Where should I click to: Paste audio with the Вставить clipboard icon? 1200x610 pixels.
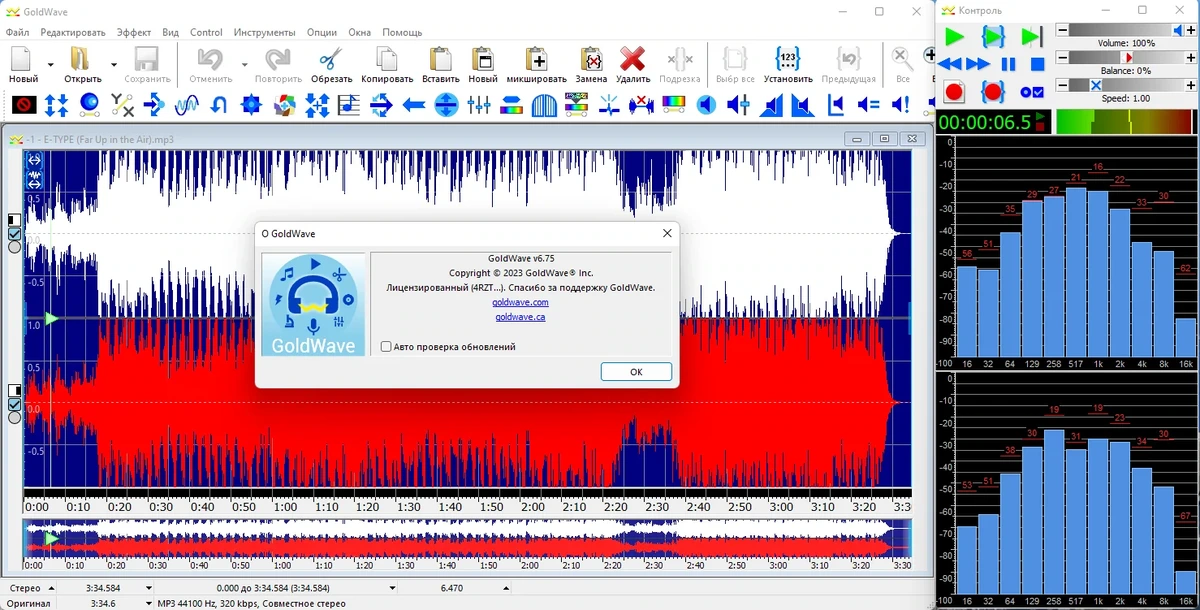(x=440, y=59)
